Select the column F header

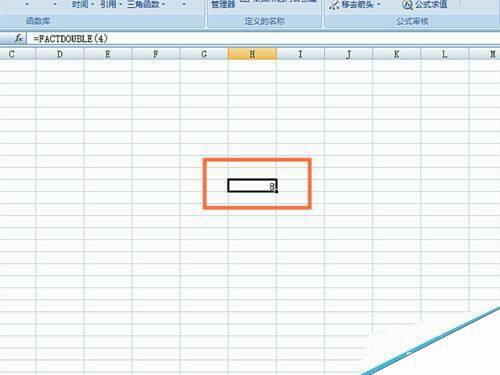click(156, 54)
